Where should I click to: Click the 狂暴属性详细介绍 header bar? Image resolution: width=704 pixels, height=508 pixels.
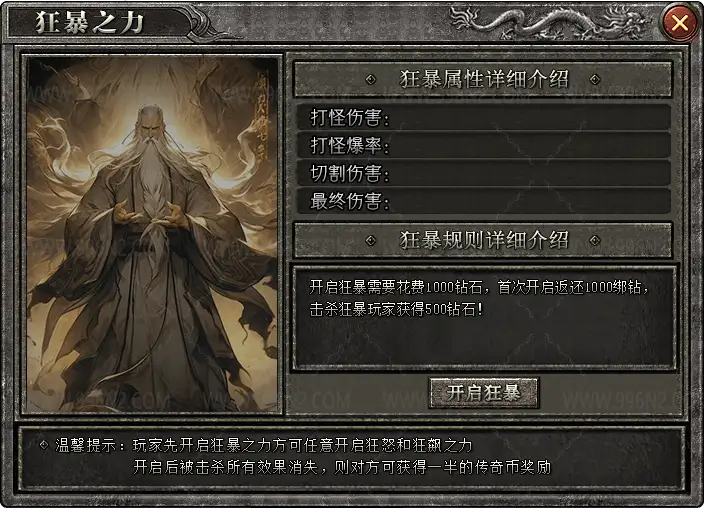click(x=483, y=80)
